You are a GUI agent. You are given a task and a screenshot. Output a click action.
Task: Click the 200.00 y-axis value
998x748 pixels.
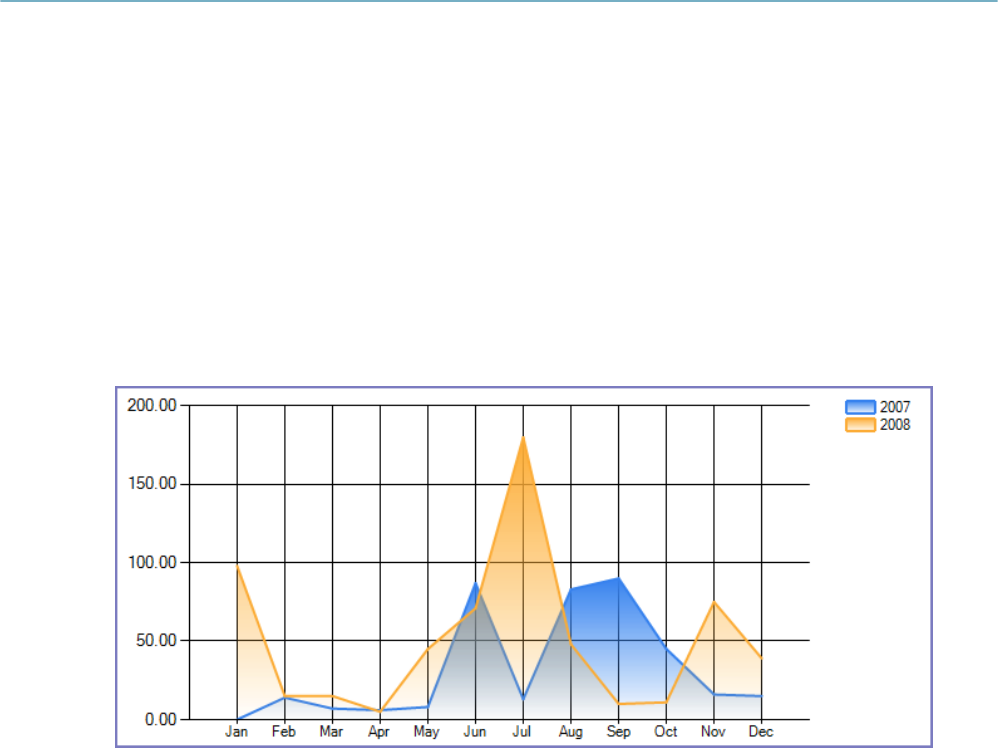coord(151,405)
